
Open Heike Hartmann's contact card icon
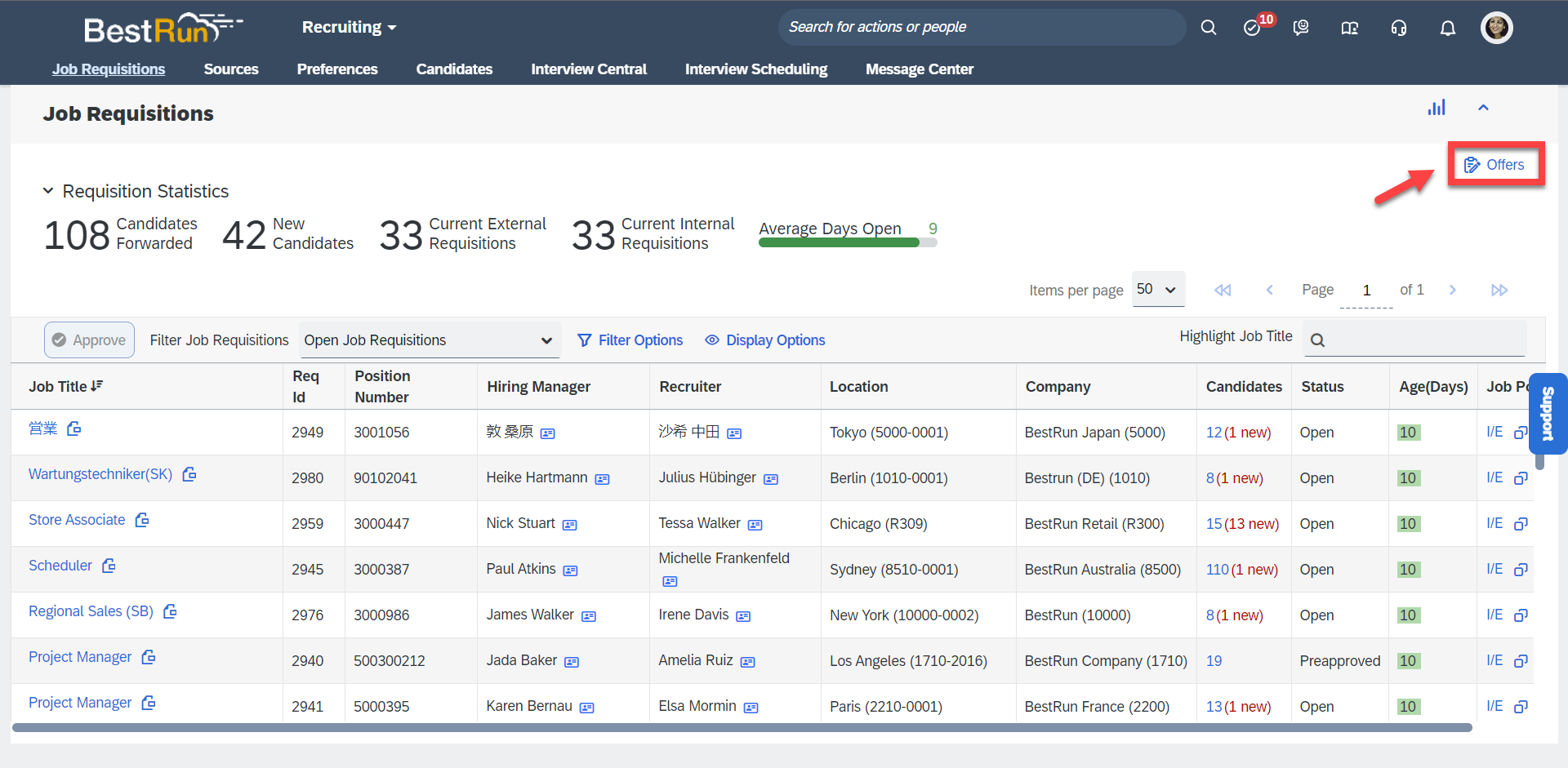coord(603,479)
